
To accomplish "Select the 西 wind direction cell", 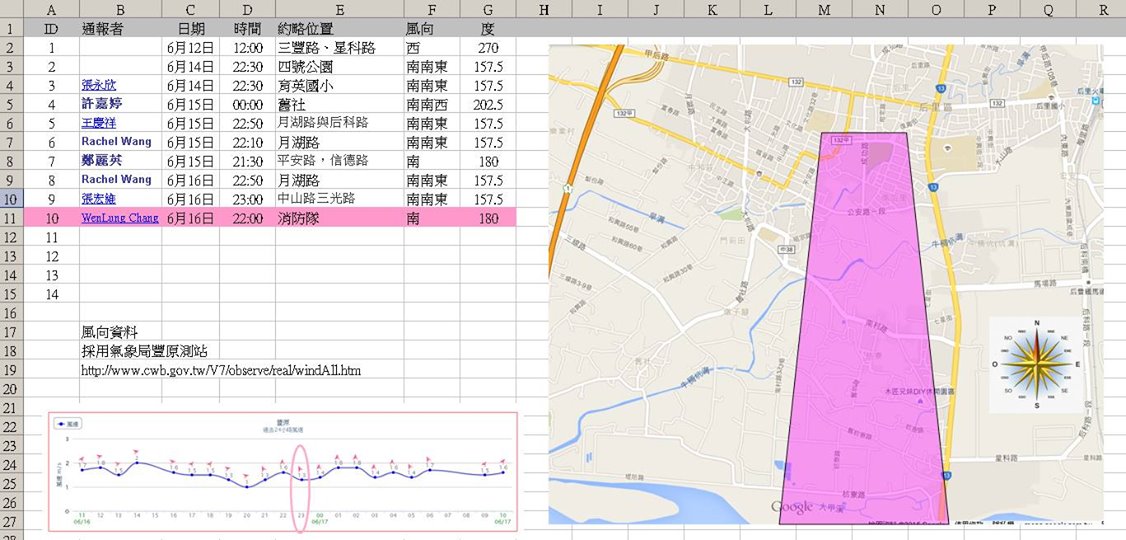I will click(432, 48).
